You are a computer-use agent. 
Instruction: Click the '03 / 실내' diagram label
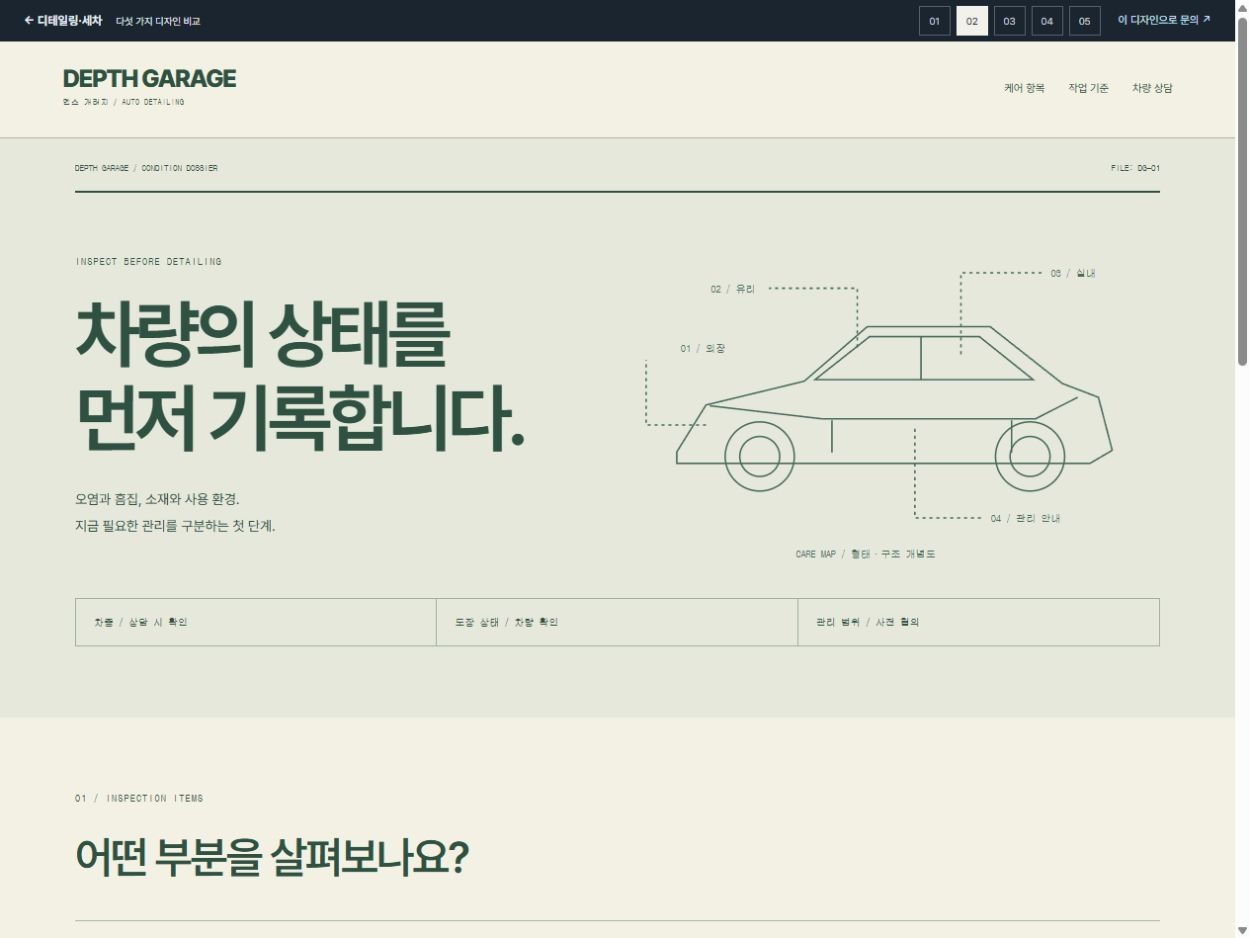pos(1073,273)
